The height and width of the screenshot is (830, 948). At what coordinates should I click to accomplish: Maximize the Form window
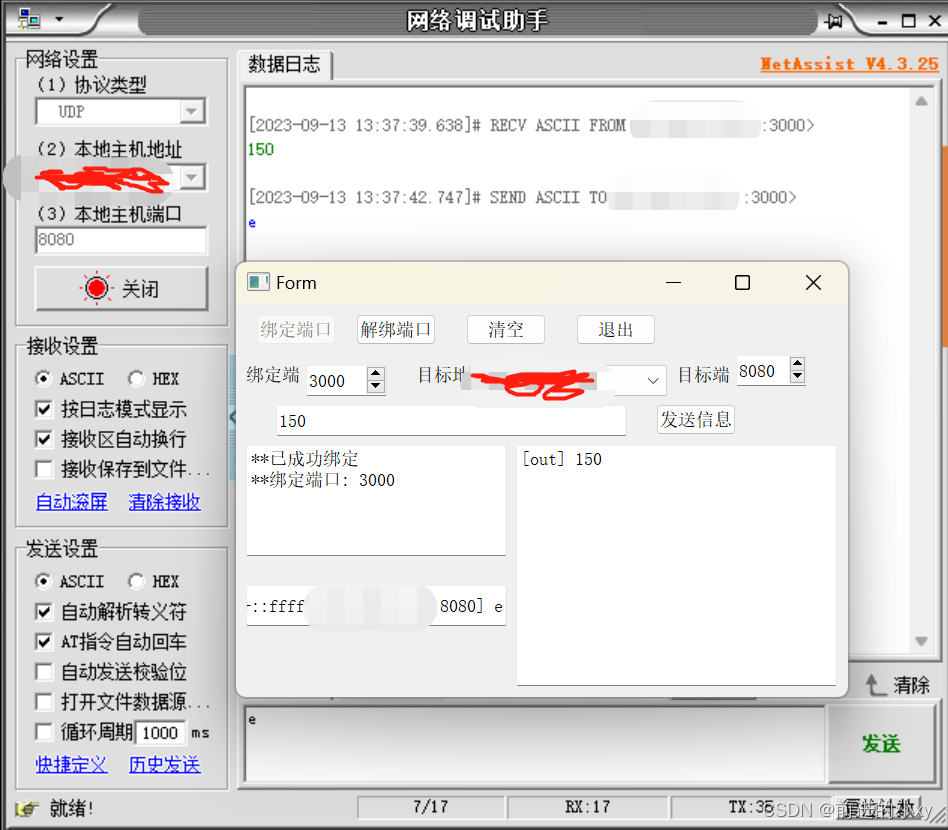tap(742, 282)
